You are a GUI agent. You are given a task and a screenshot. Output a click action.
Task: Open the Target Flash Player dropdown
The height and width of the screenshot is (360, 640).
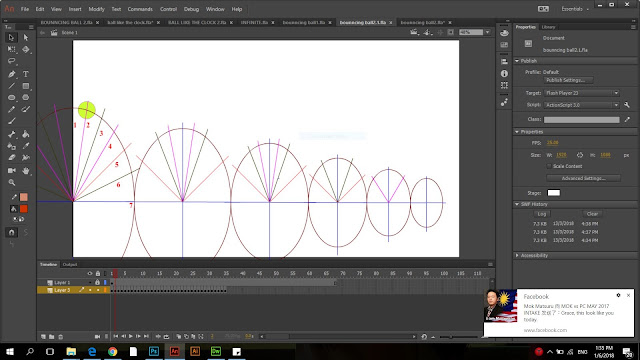click(582, 93)
